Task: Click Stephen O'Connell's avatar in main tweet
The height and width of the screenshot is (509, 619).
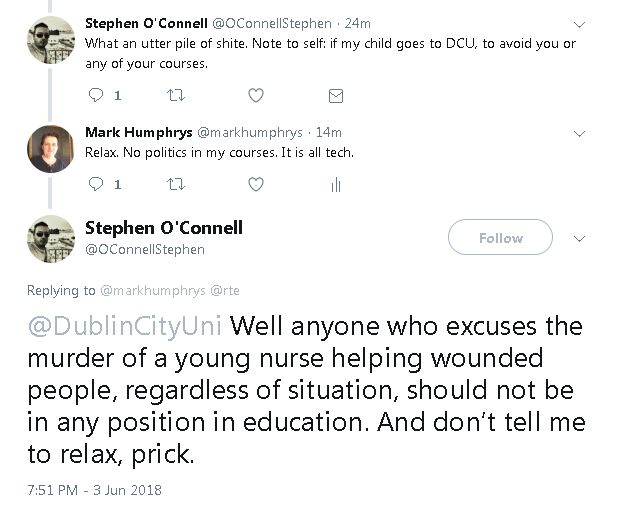Action: click(51, 238)
